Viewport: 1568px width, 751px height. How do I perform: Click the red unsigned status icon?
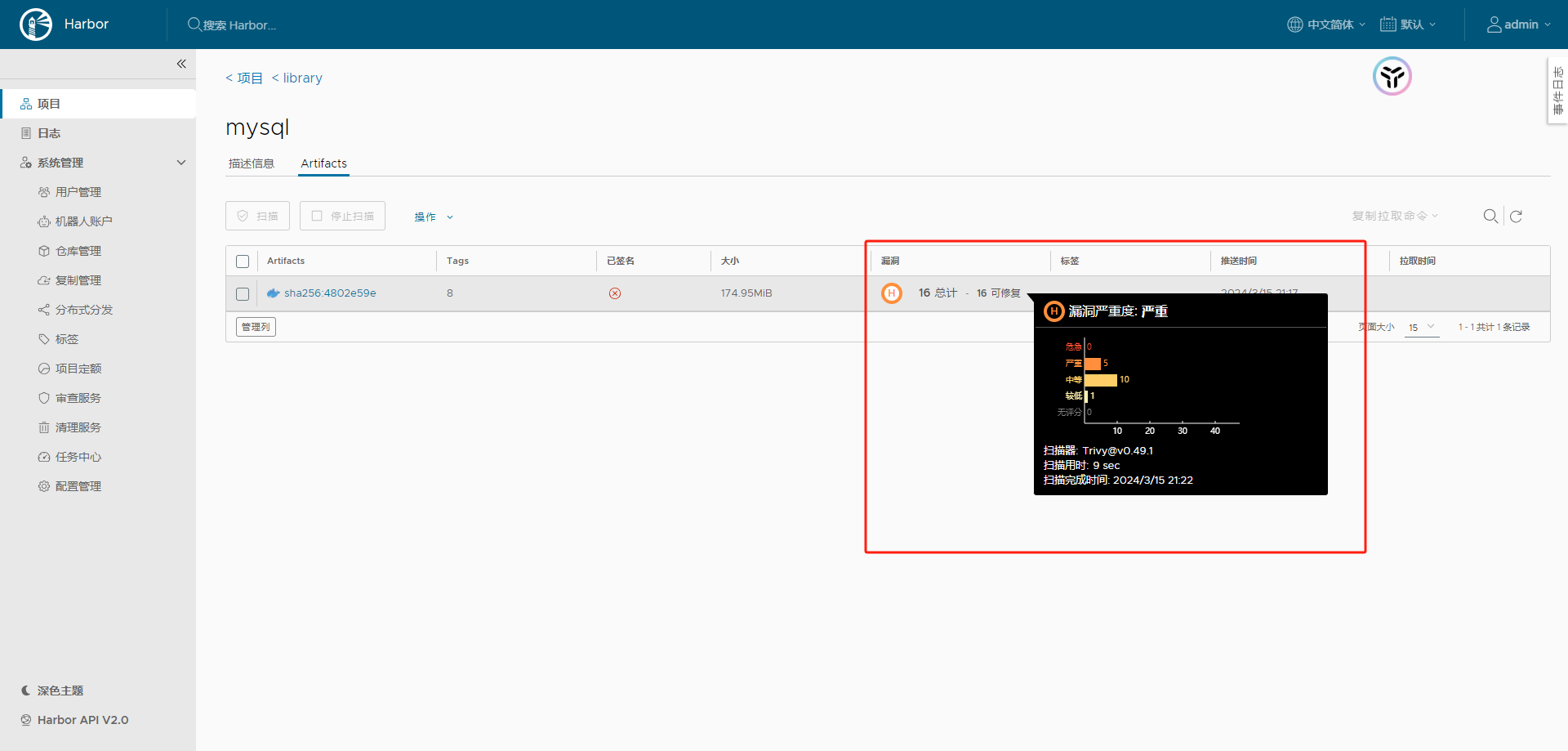pyautogui.click(x=615, y=293)
